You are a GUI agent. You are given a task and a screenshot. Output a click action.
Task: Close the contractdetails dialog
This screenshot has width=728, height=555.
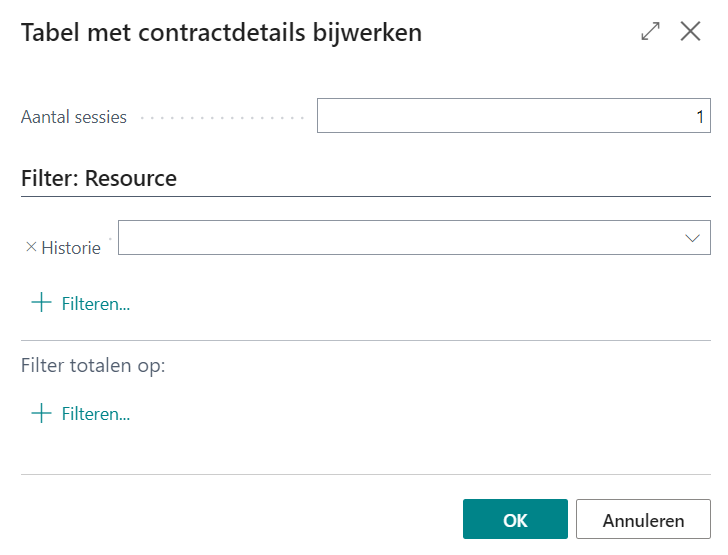[690, 32]
